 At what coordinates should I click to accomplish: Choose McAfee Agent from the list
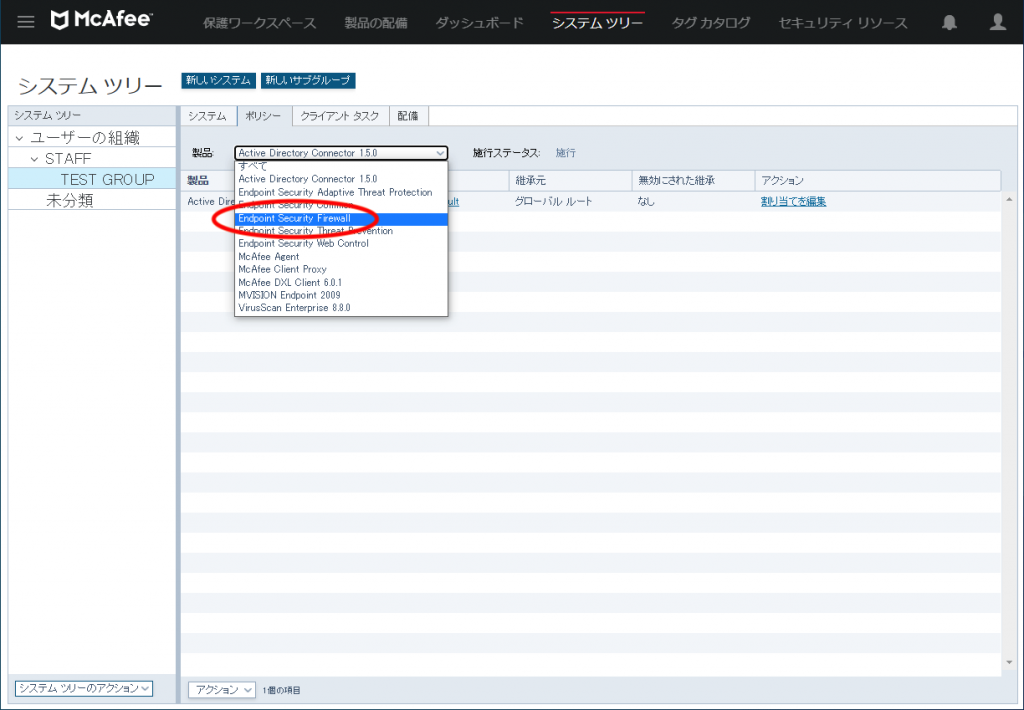[x=341, y=257]
